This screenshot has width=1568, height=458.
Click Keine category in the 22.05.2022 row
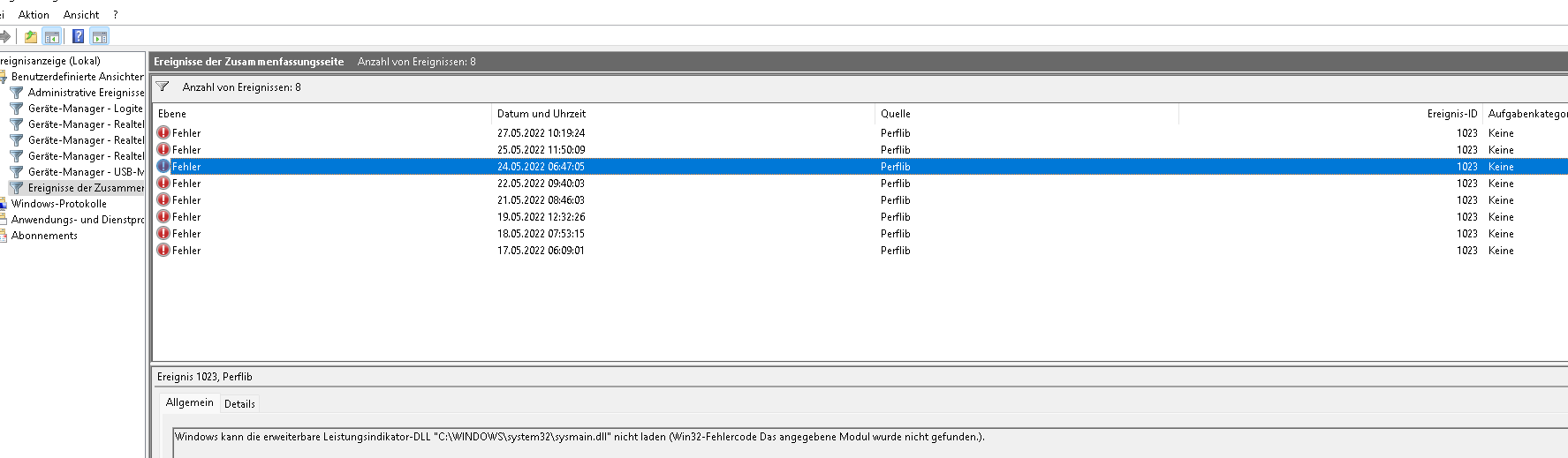[x=1501, y=184]
